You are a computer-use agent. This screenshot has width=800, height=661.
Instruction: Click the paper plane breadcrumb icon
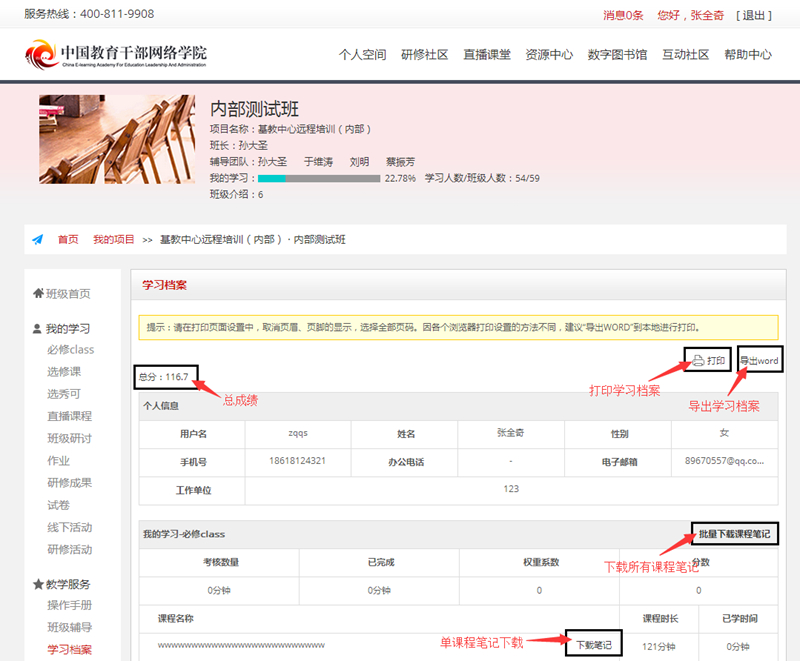pyautogui.click(x=38, y=240)
